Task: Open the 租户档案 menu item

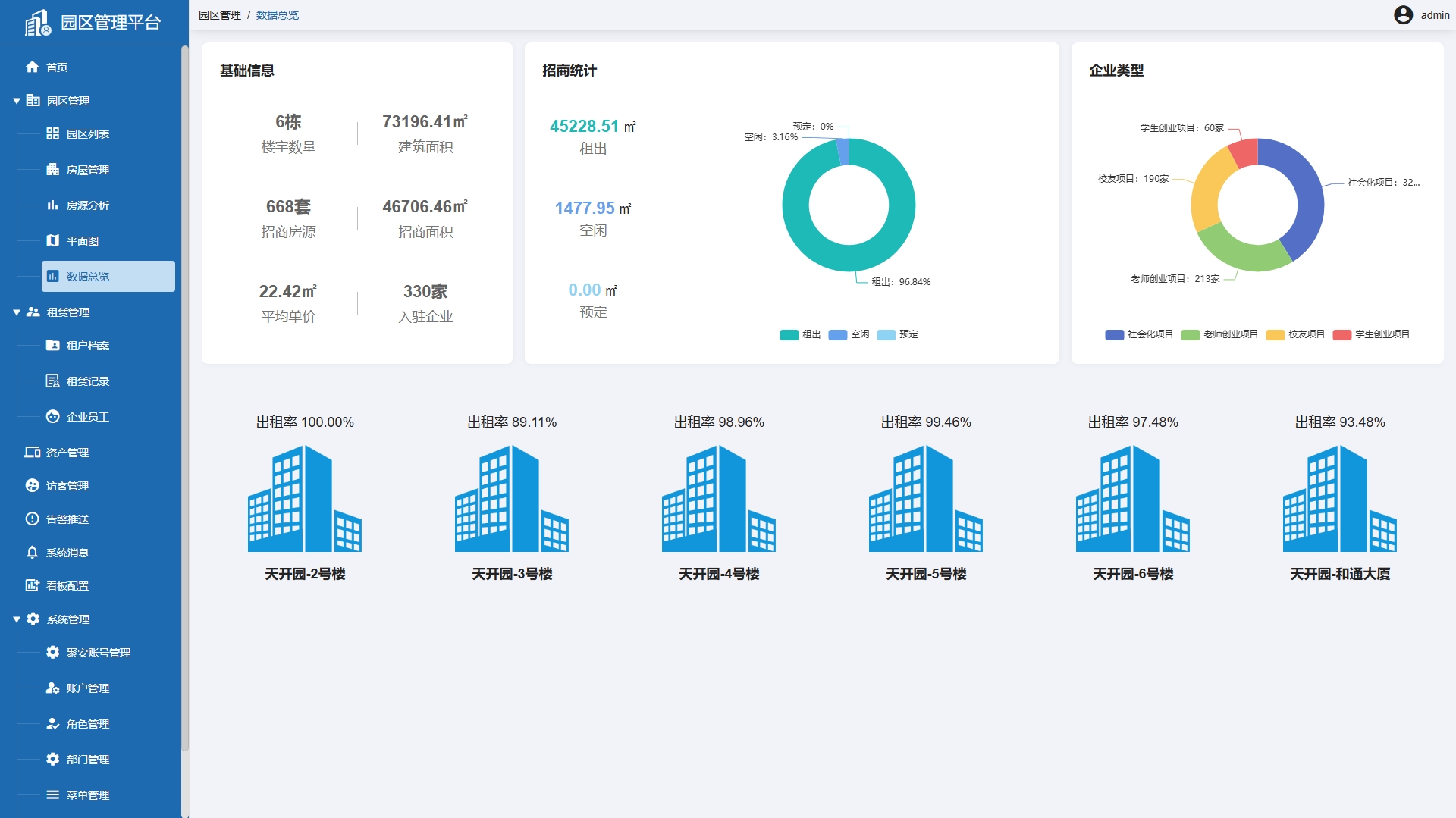Action: (x=87, y=346)
